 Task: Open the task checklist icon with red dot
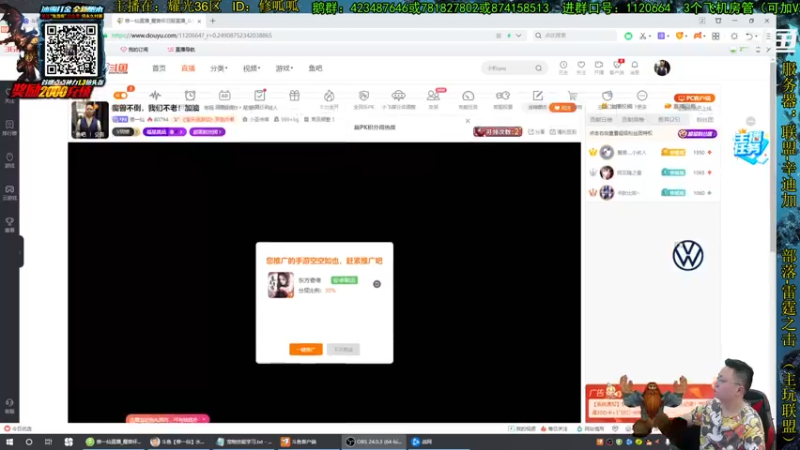tap(260, 95)
